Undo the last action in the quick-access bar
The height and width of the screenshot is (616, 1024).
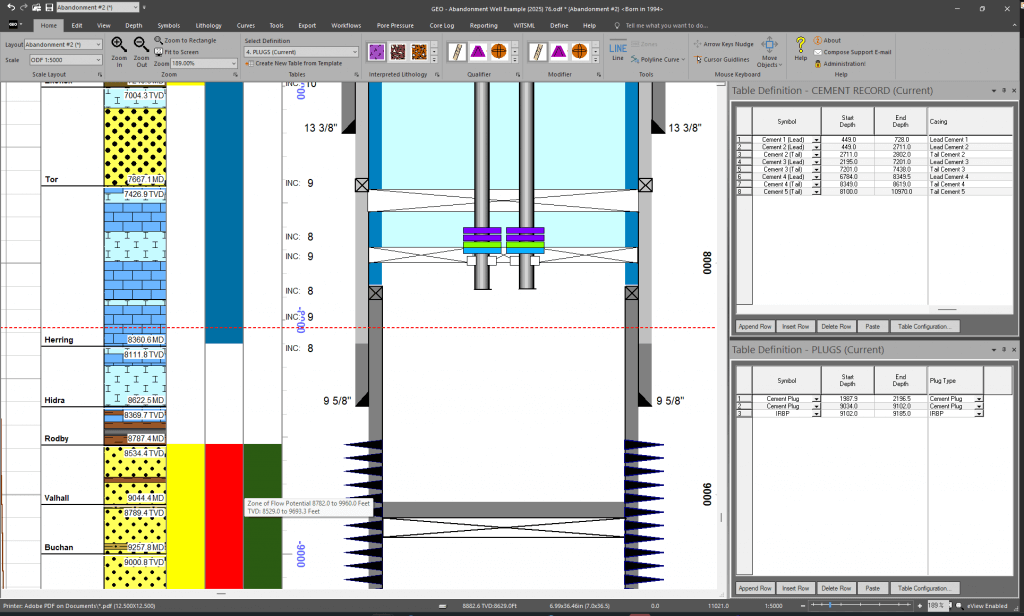click(10, 7)
